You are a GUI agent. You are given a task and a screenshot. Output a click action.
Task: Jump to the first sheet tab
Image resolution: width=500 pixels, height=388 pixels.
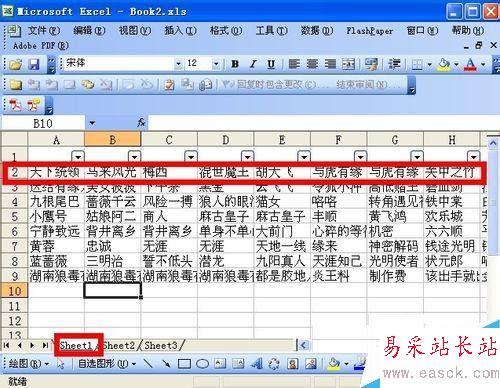tap(6, 345)
